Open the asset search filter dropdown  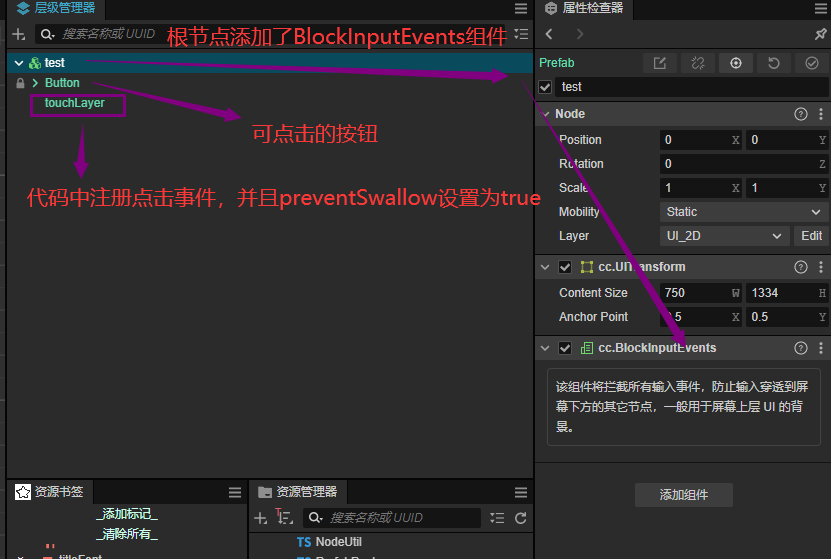[x=315, y=518]
